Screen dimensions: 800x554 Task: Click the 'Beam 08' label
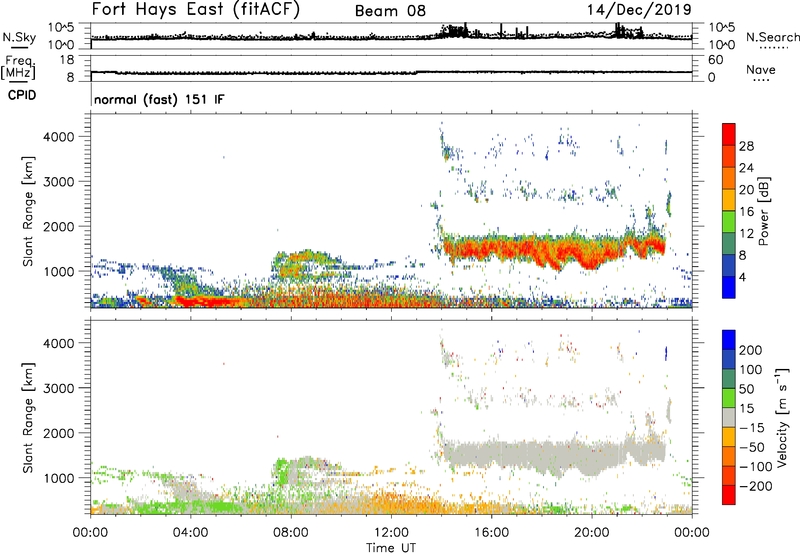point(390,11)
